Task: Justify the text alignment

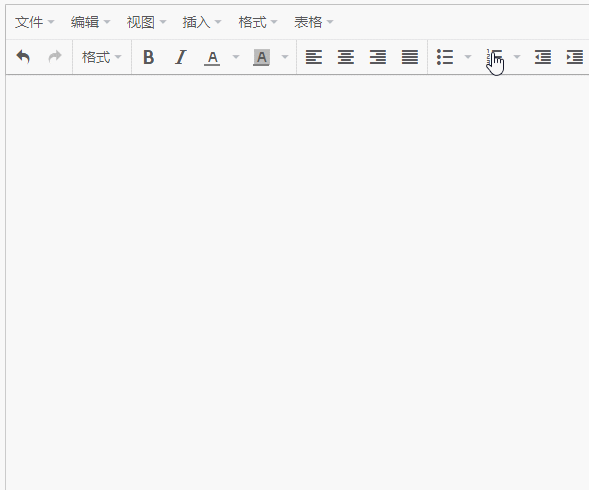Action: 410,57
